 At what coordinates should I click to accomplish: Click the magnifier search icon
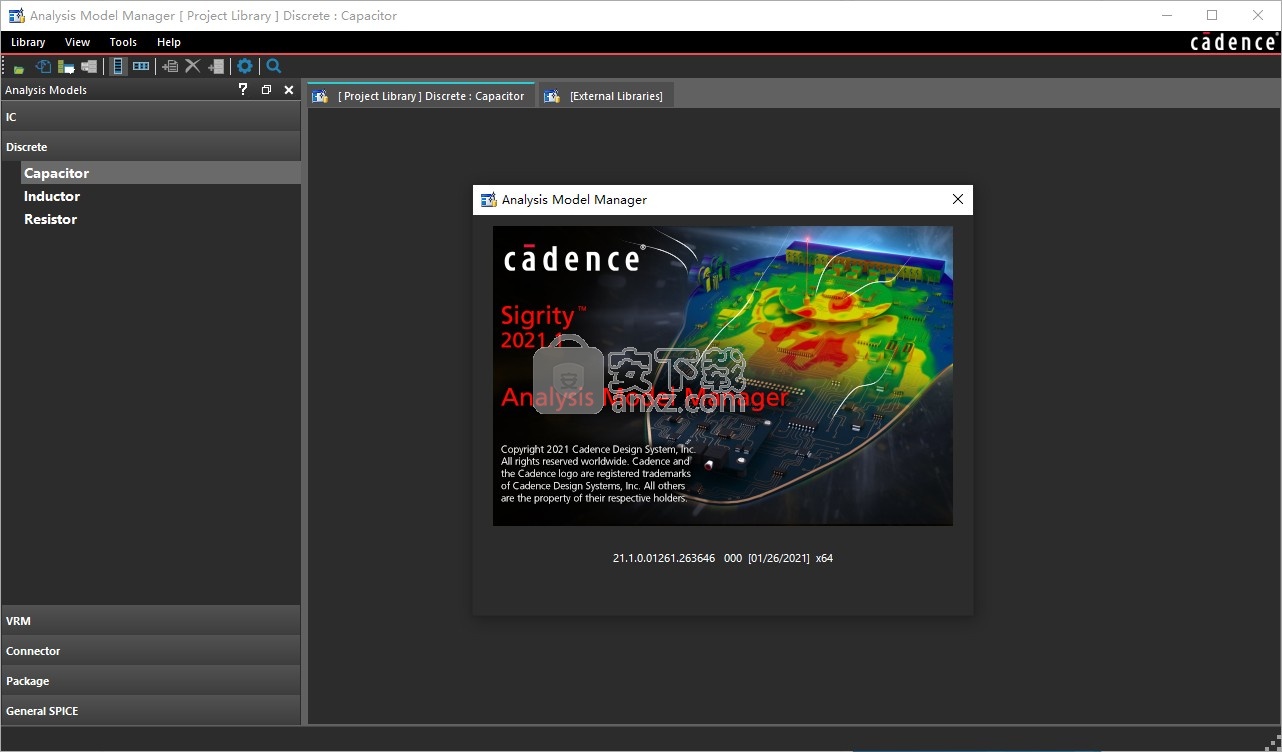tap(274, 67)
